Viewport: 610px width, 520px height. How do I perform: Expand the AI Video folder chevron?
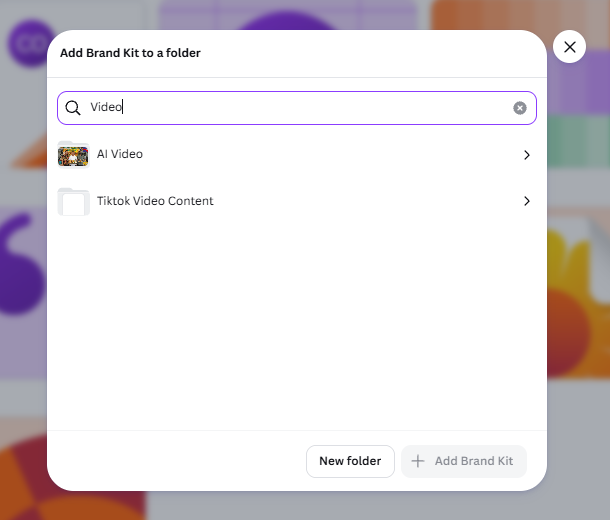coord(527,155)
